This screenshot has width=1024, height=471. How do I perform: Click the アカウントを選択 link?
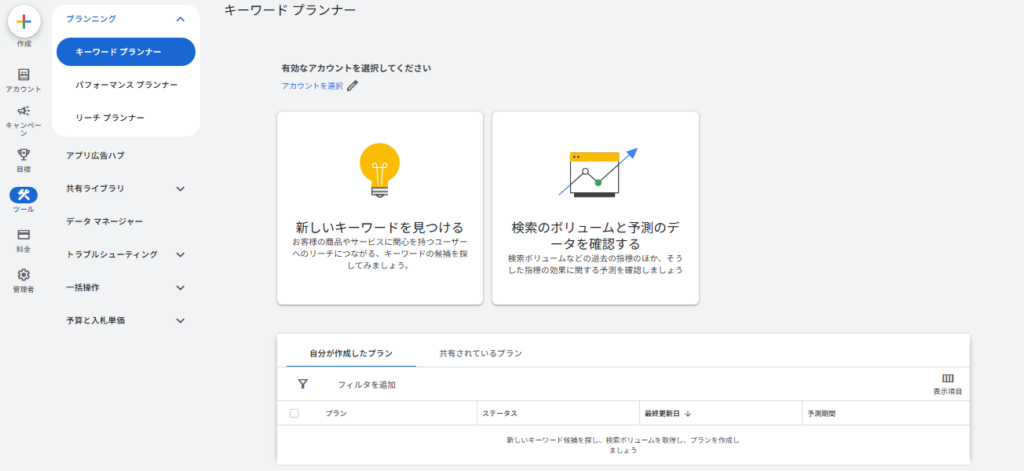pyautogui.click(x=312, y=86)
